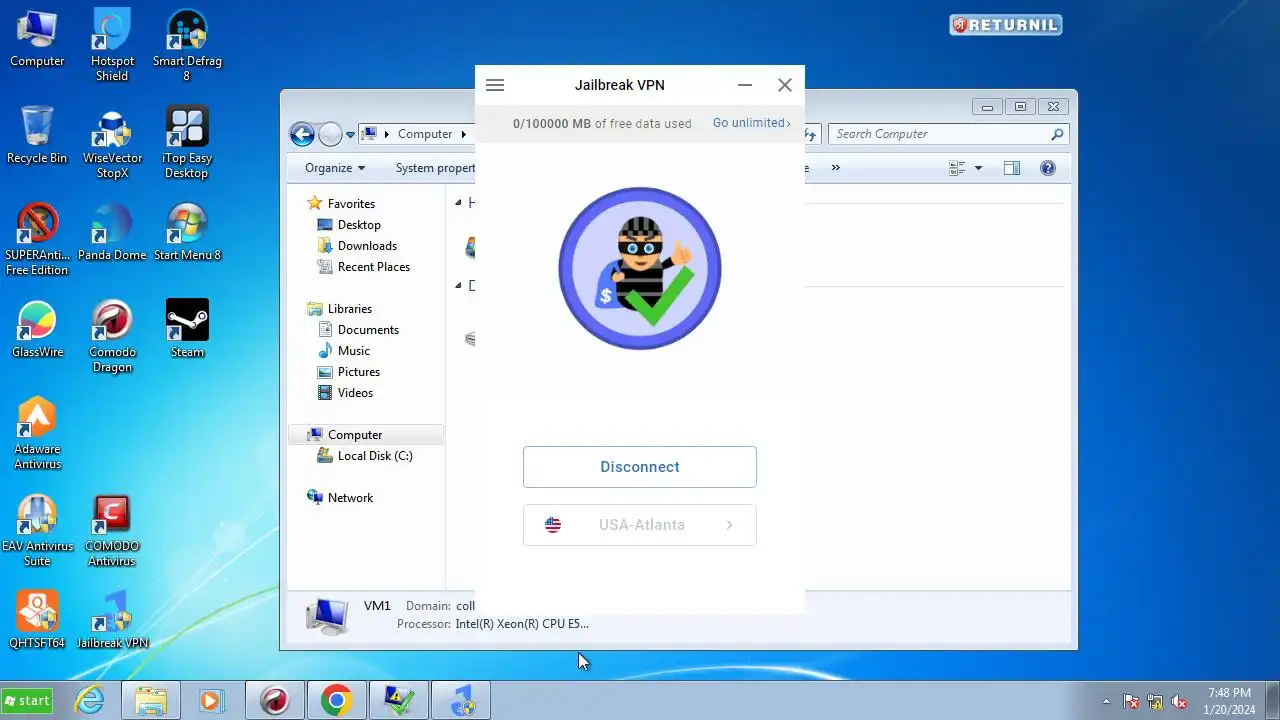This screenshot has width=1280, height=720.
Task: Open the COMODO Antivirus desktop shortcut
Action: [112, 531]
